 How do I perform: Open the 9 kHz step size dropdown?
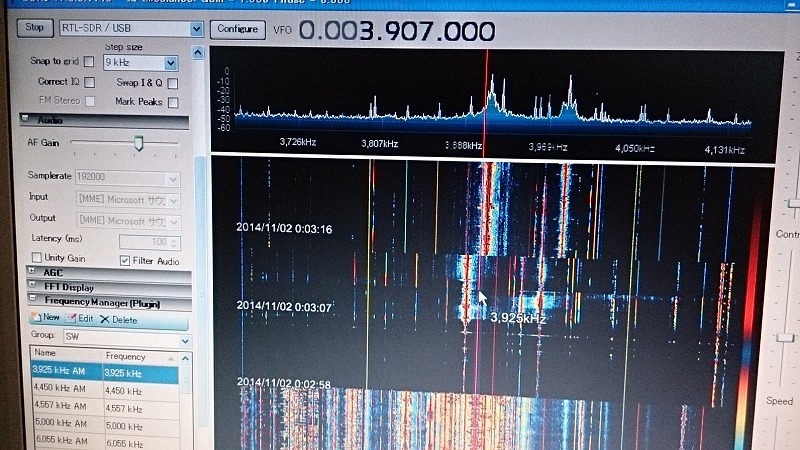(x=140, y=63)
